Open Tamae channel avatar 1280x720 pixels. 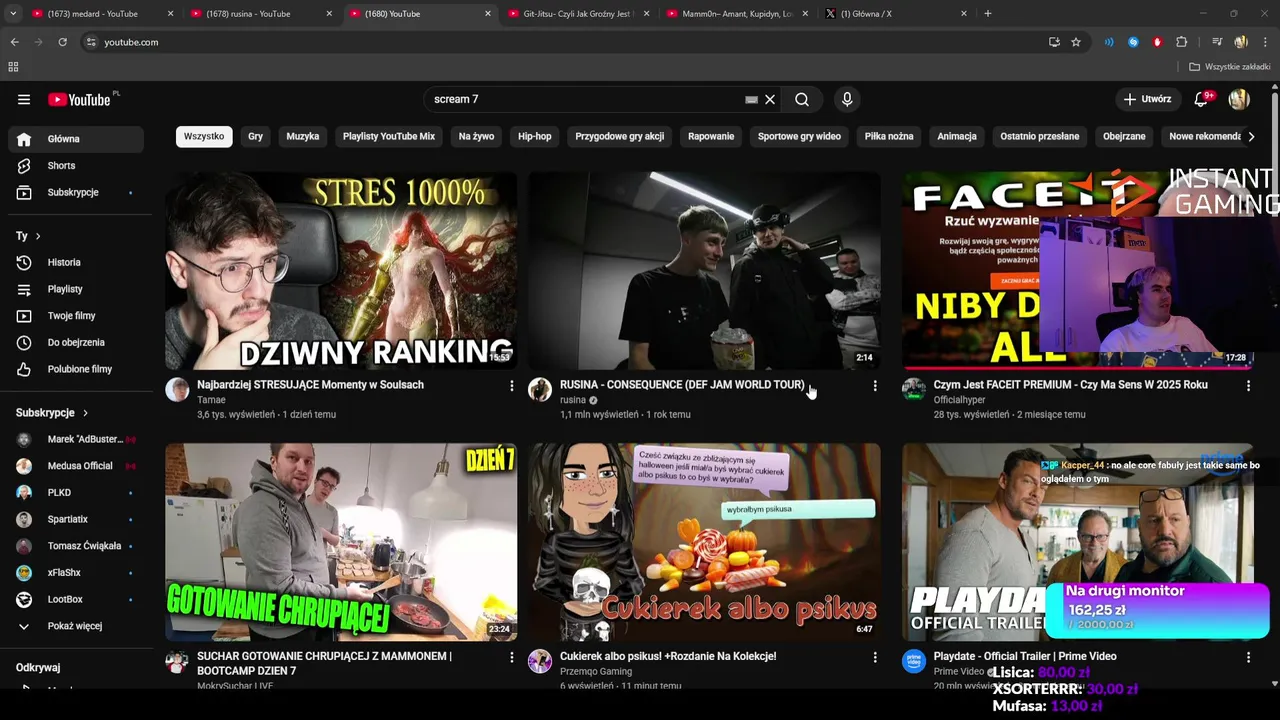click(177, 390)
